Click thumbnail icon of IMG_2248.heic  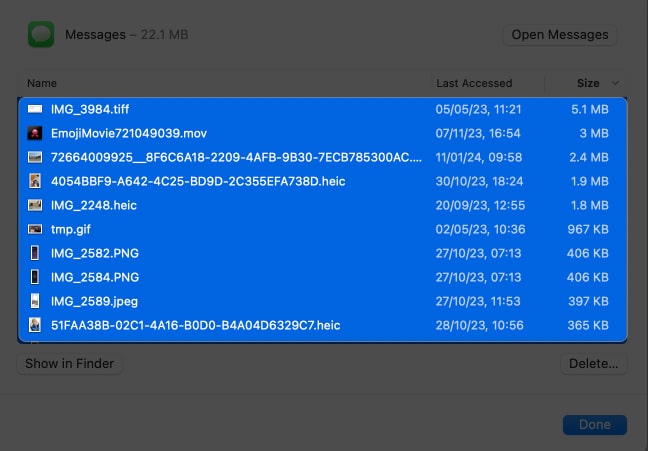tap(35, 205)
